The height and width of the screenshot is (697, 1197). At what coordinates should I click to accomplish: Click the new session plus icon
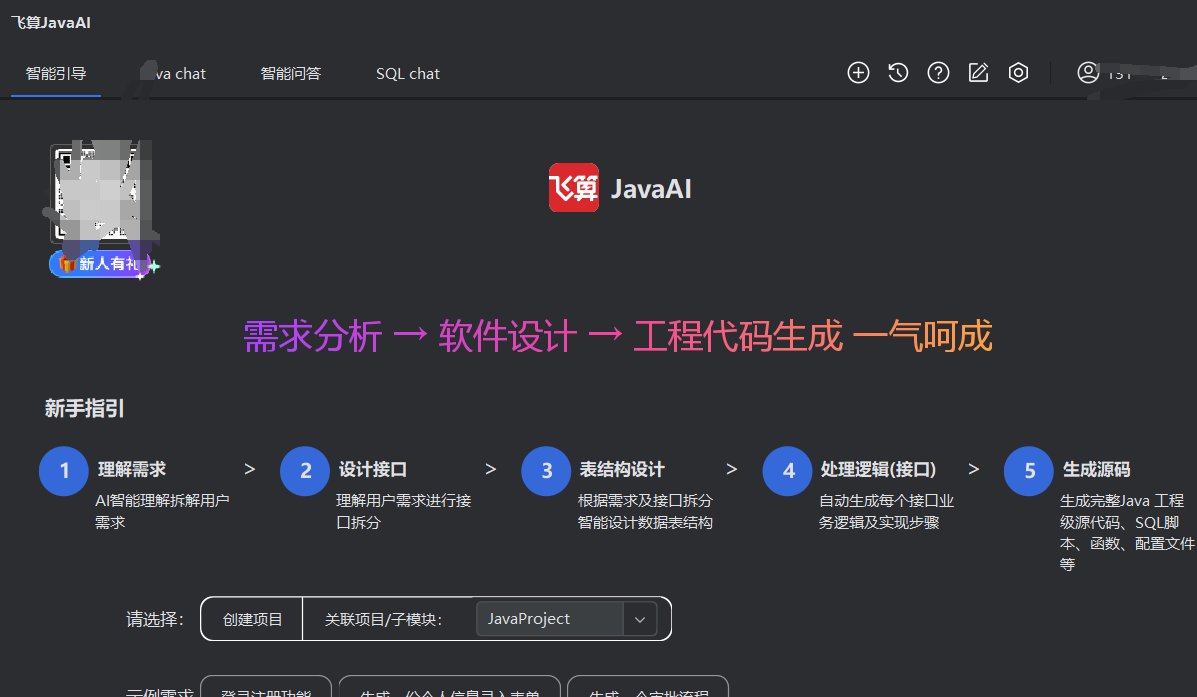point(858,73)
